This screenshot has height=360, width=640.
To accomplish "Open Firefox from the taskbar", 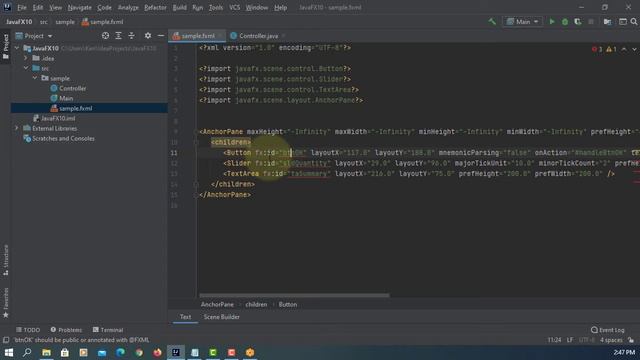I will 157,352.
